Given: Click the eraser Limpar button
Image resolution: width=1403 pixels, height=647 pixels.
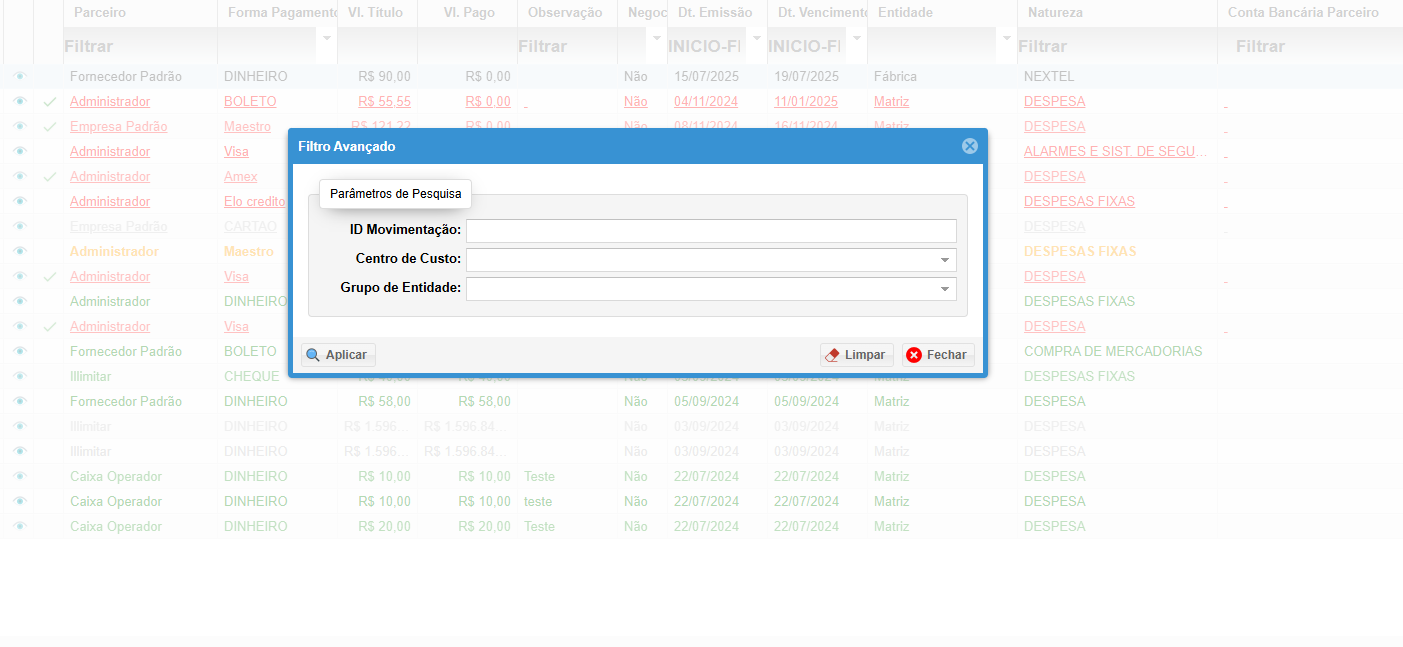Looking at the screenshot, I should click(857, 355).
